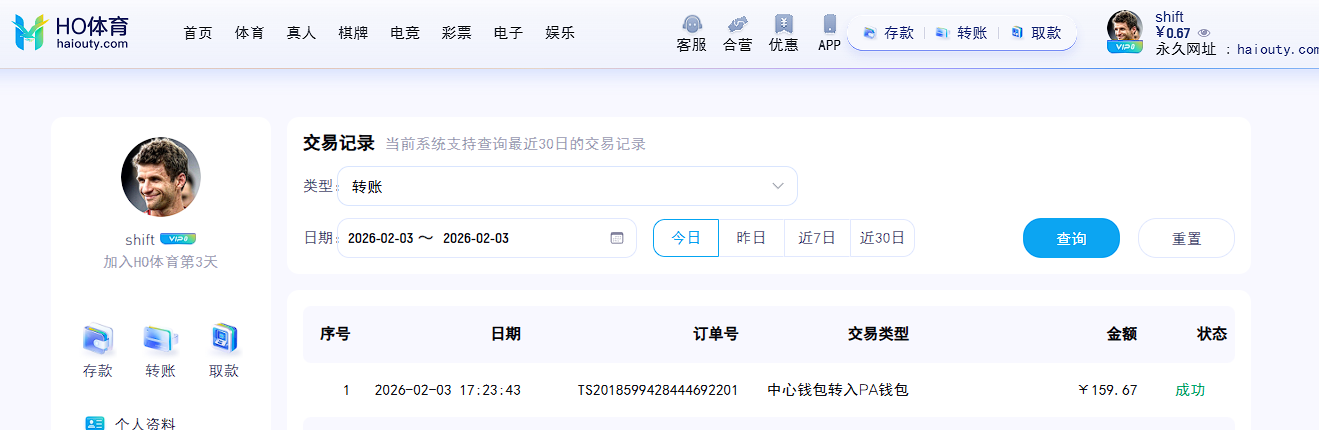Click the top bar 存款 deposit link
The height and width of the screenshot is (430, 1319).
888,33
